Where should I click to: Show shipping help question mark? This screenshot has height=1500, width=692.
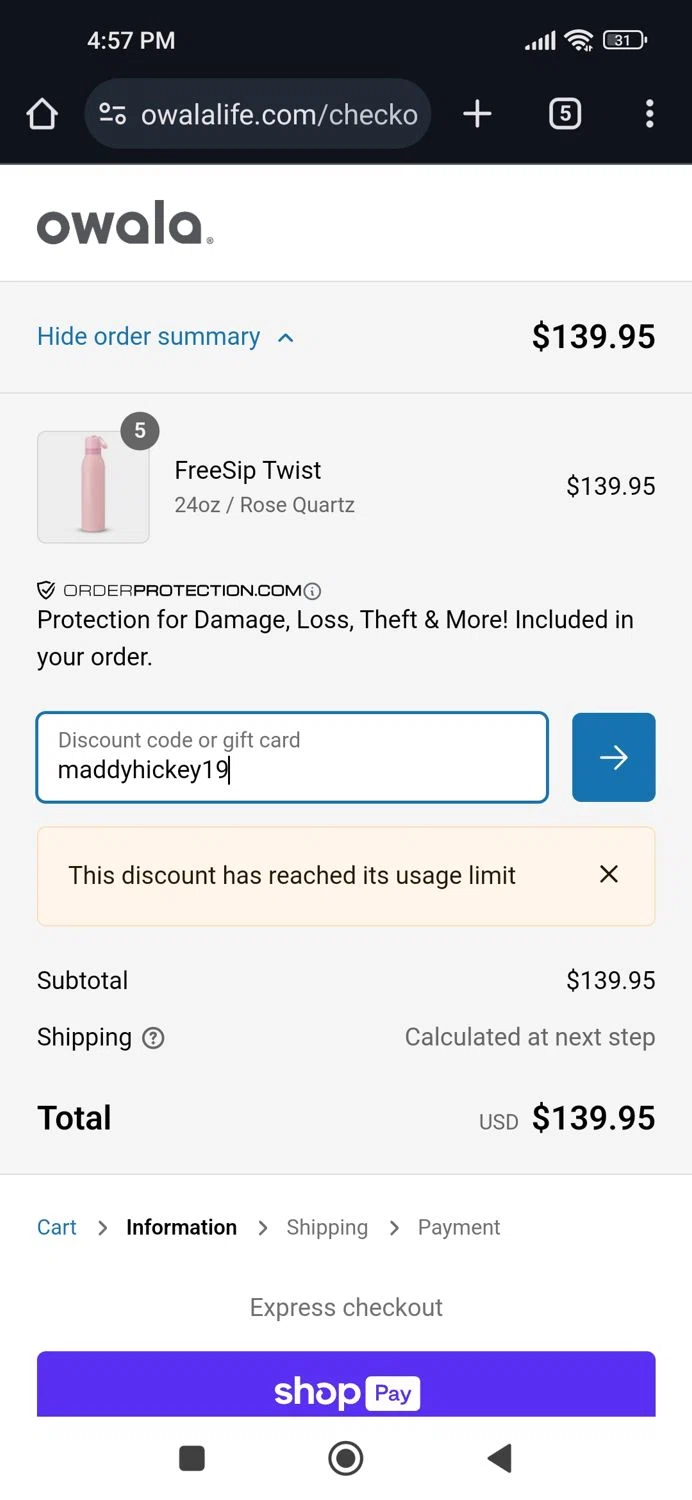tap(153, 1038)
